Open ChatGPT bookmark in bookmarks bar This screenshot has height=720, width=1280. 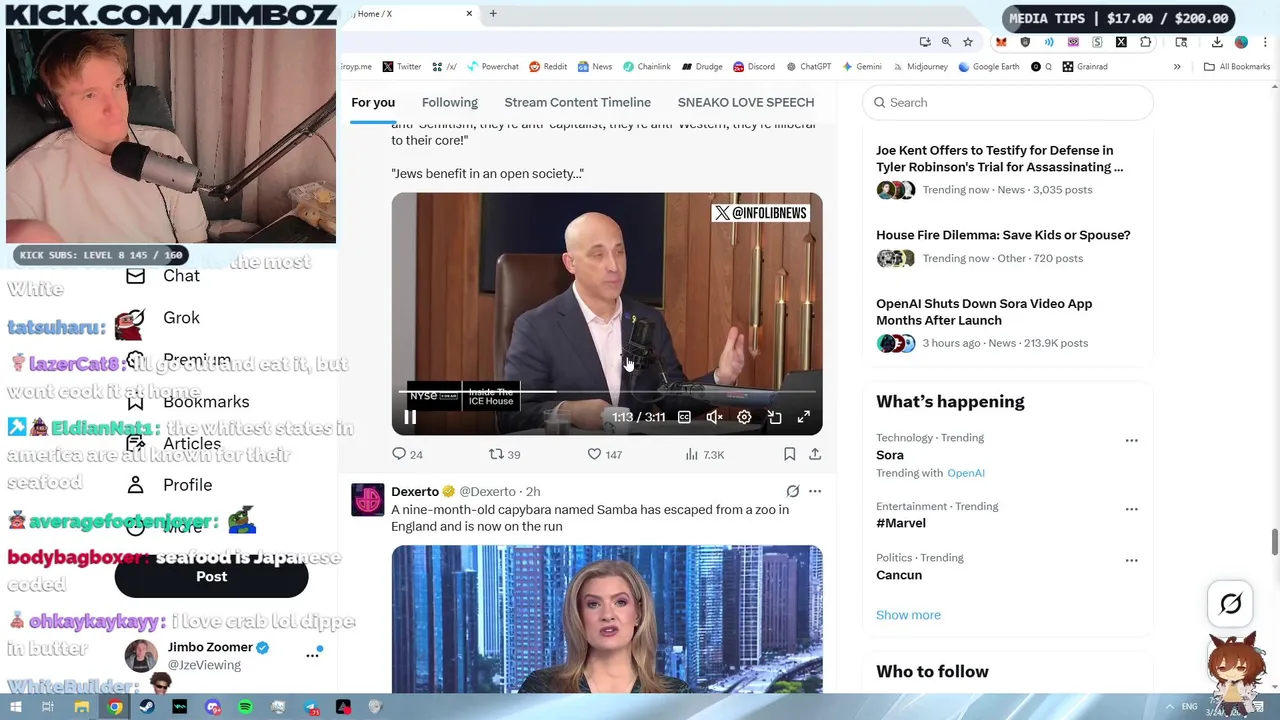click(x=809, y=67)
